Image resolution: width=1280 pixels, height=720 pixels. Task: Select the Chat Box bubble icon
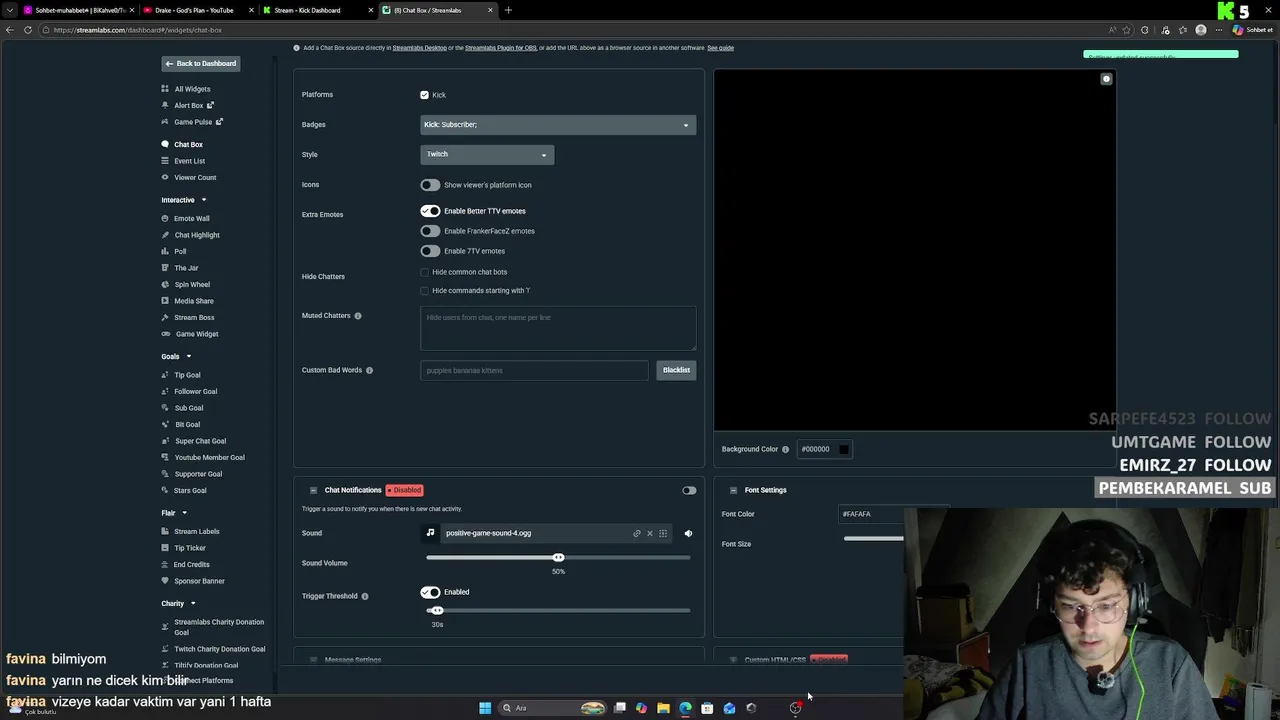[x=165, y=144]
